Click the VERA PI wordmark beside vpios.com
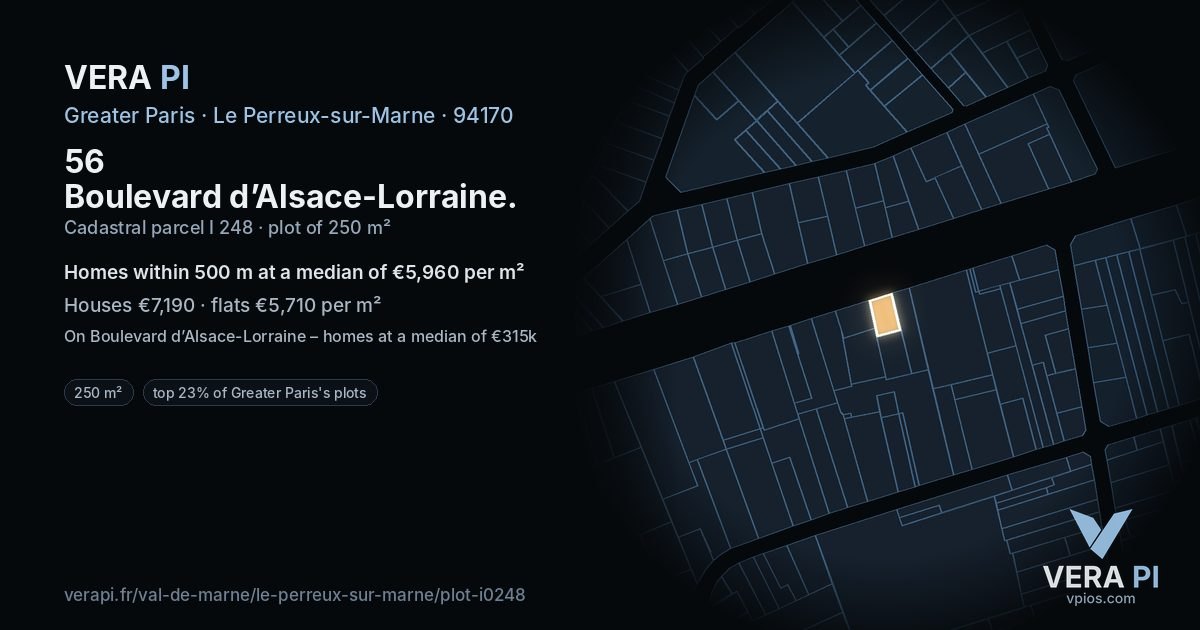The width and height of the screenshot is (1200, 630). [x=1100, y=577]
